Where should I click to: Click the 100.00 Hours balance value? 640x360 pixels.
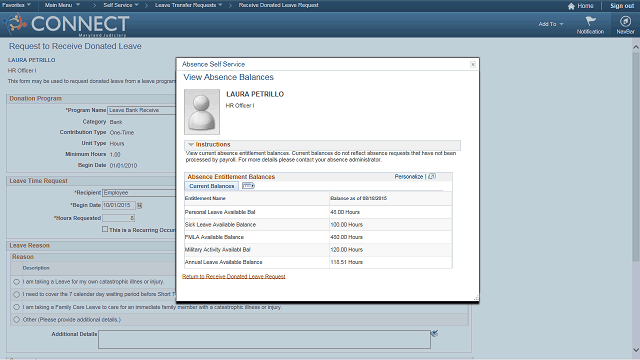347,225
